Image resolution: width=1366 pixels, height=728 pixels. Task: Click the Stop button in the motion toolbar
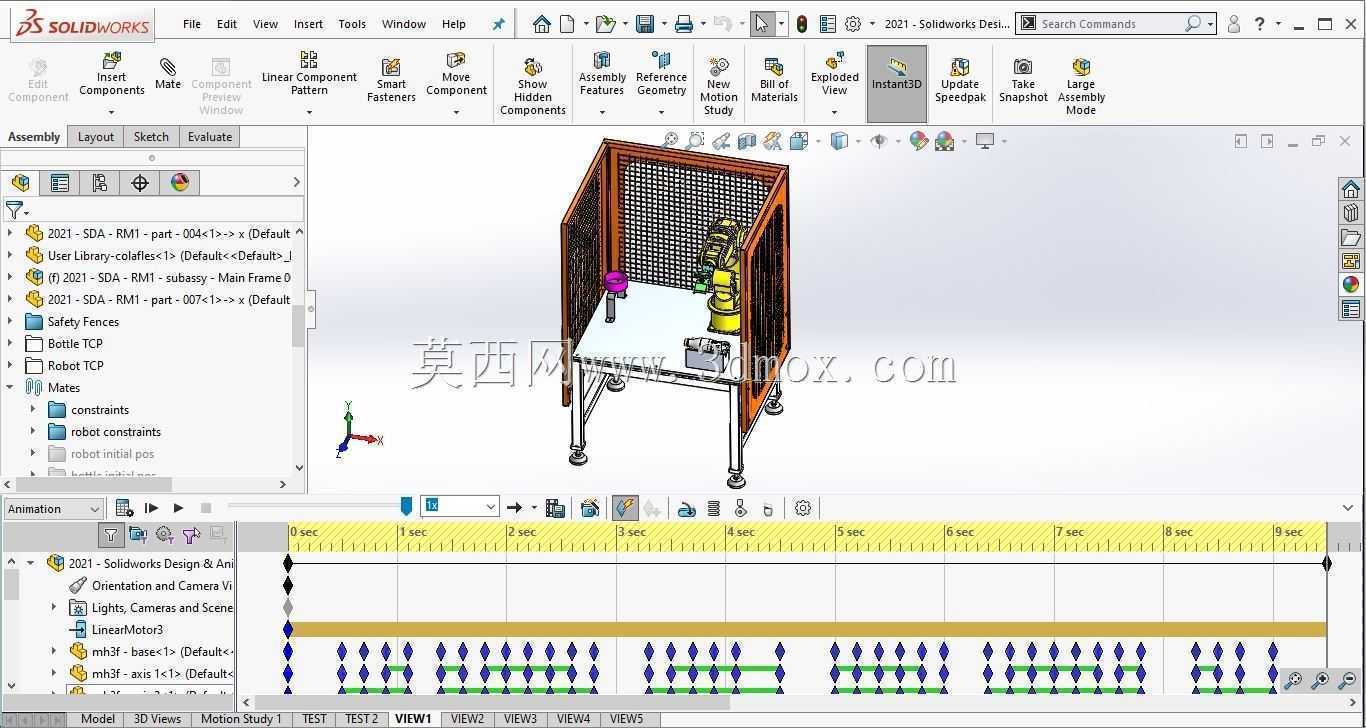coord(206,508)
